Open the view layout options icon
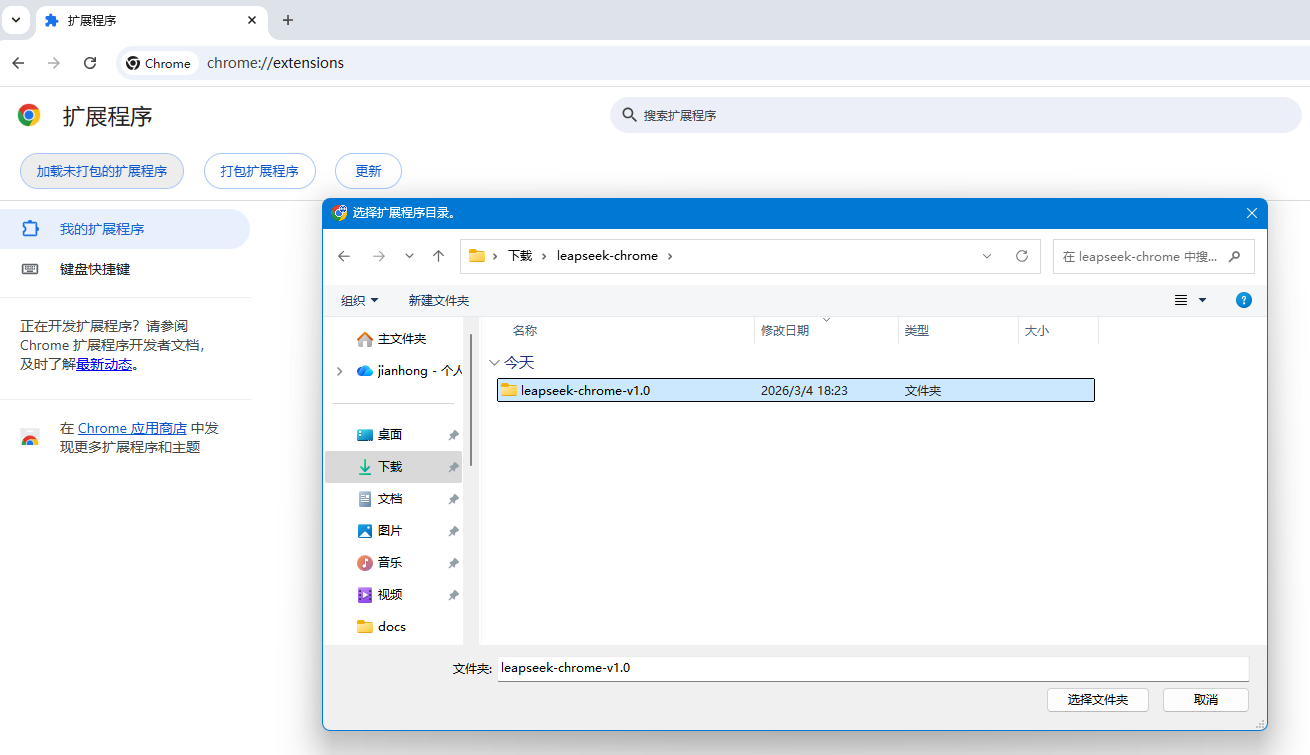This screenshot has height=755, width=1310. click(x=1181, y=300)
